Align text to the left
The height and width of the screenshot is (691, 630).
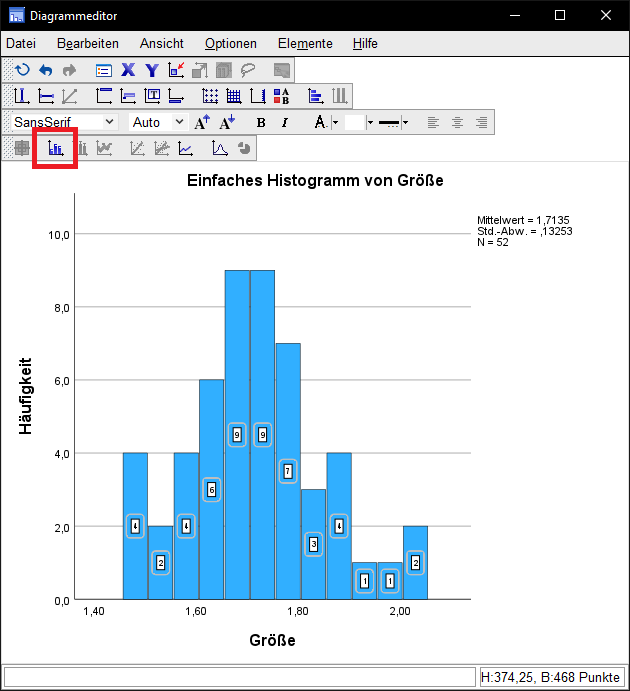coord(434,122)
